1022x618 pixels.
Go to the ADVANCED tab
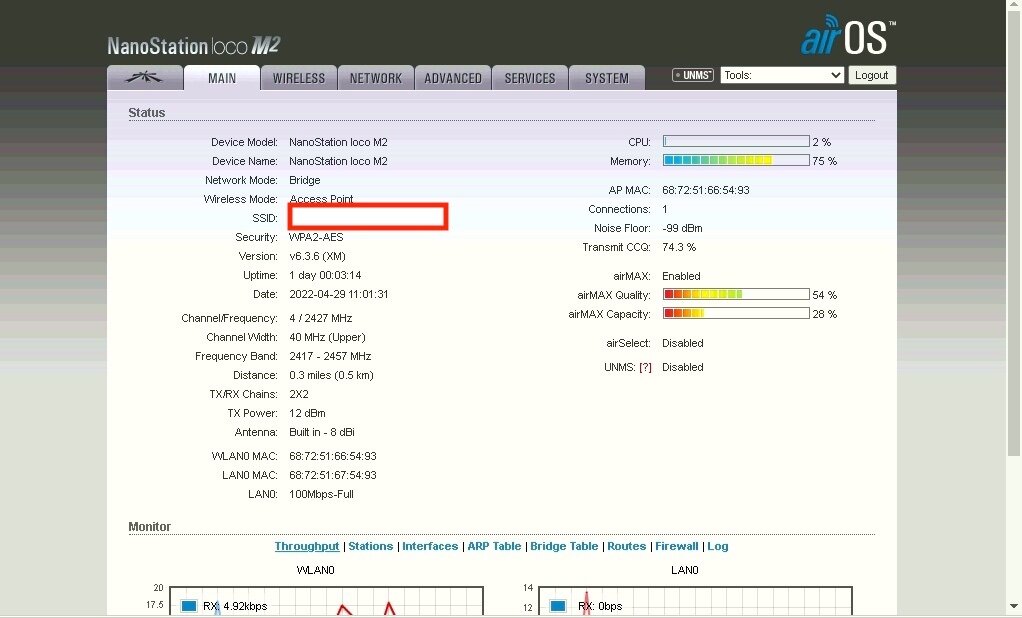pos(452,78)
